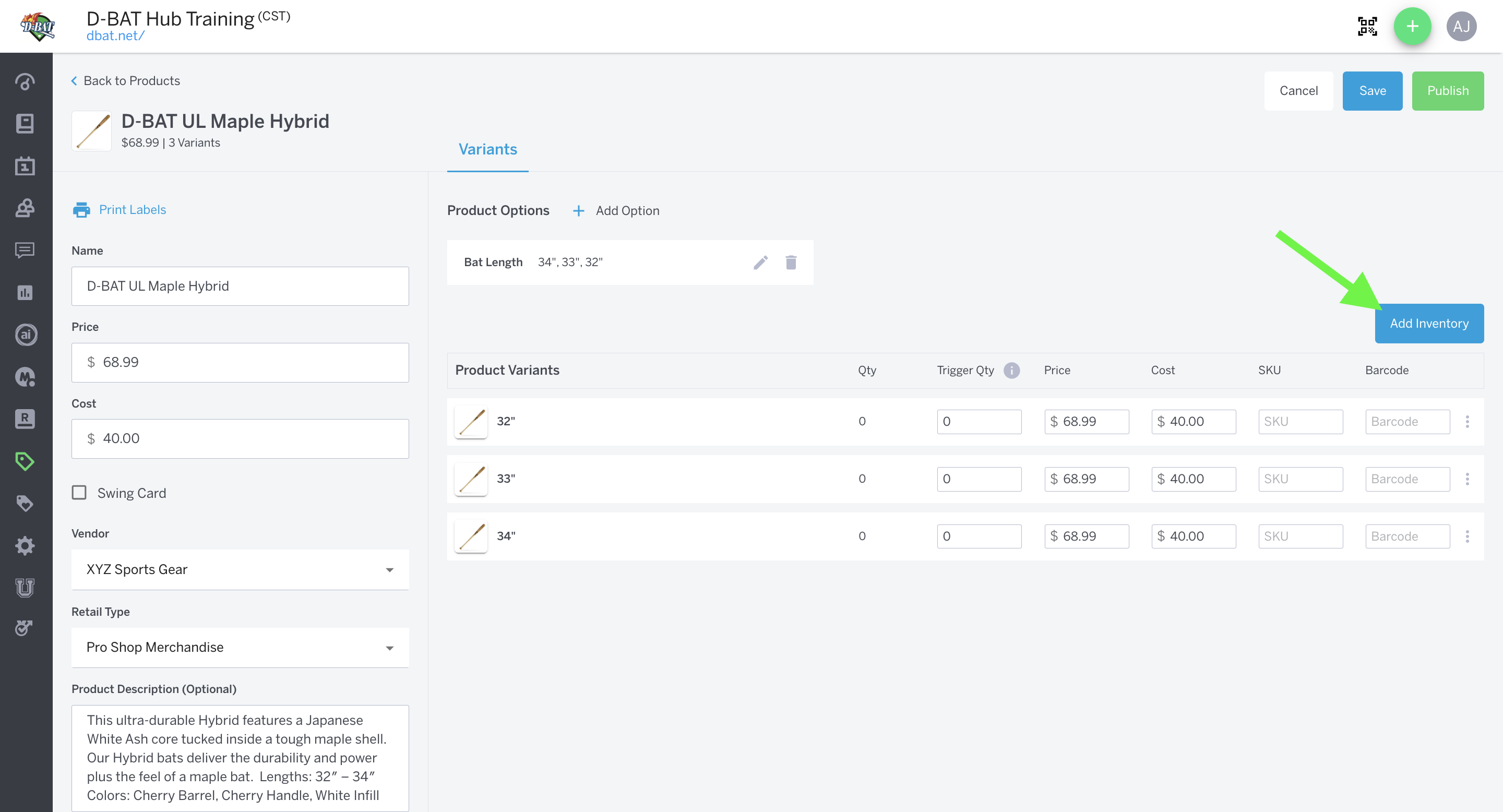Open the sidebar calendar icon
The image size is (1503, 812).
25,166
